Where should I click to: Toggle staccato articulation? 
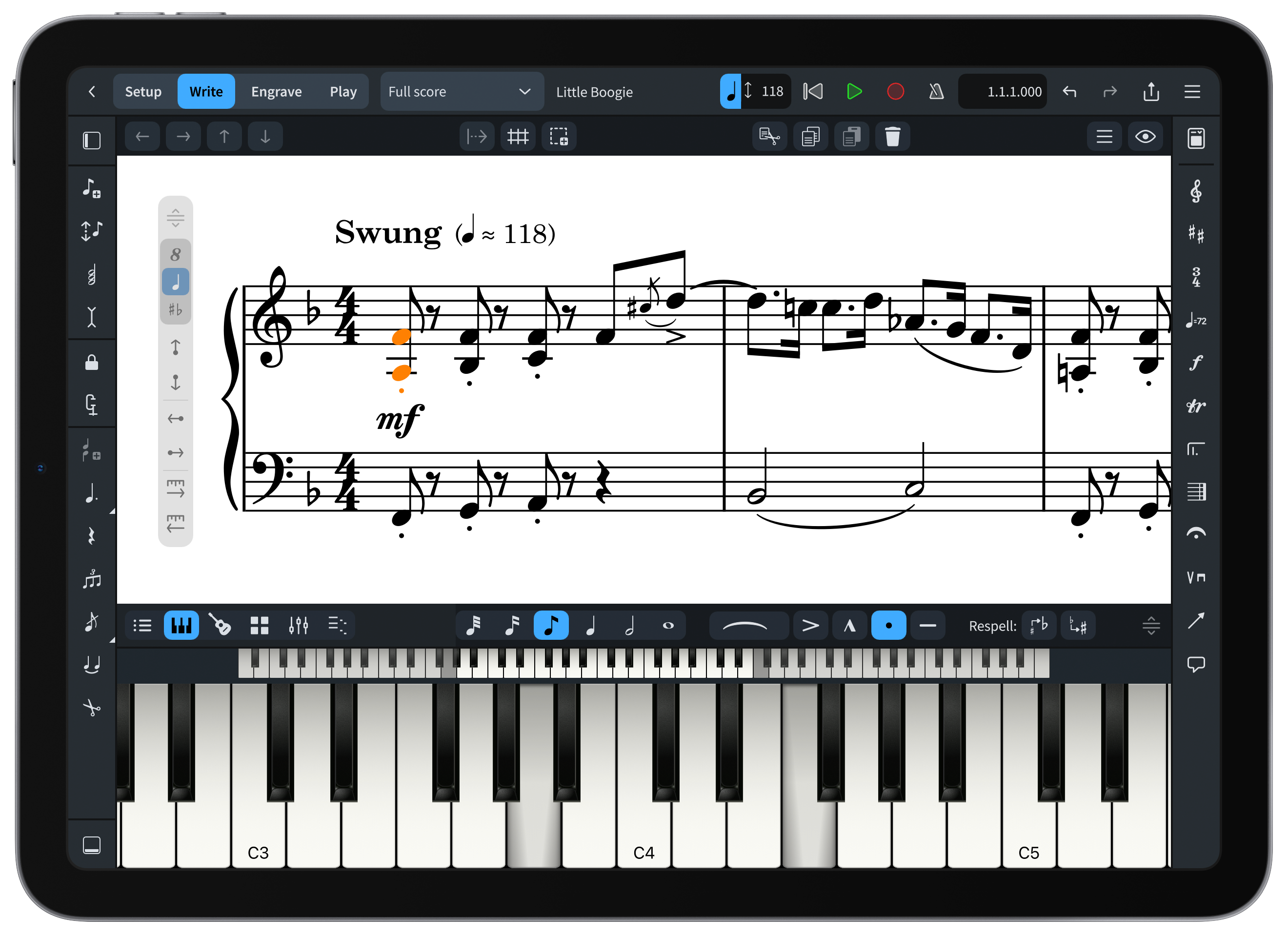coord(888,625)
